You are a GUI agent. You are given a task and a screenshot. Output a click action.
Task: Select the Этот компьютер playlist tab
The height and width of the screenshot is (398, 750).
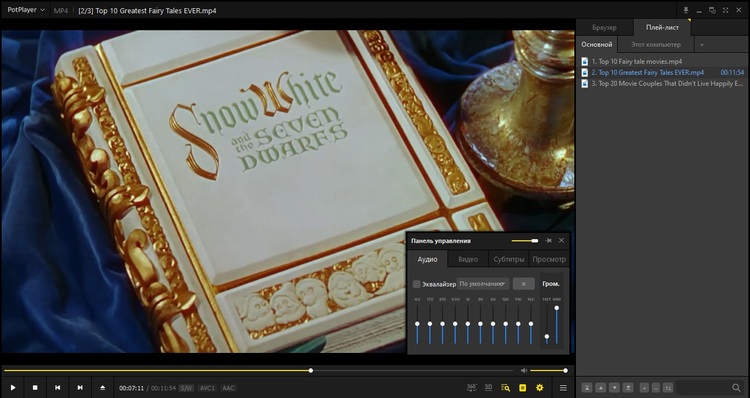(x=655, y=44)
